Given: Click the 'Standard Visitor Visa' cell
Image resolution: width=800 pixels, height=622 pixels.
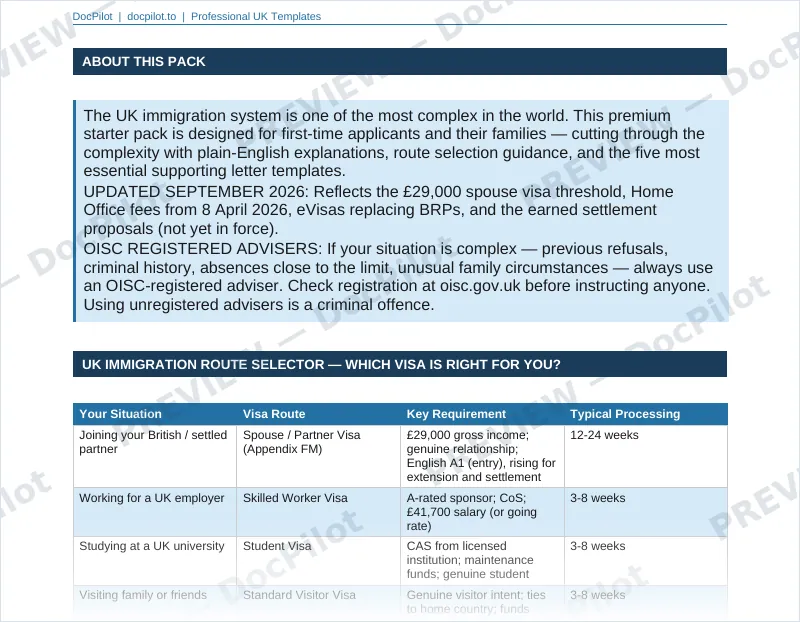Looking at the screenshot, I should pyautogui.click(x=318, y=602).
